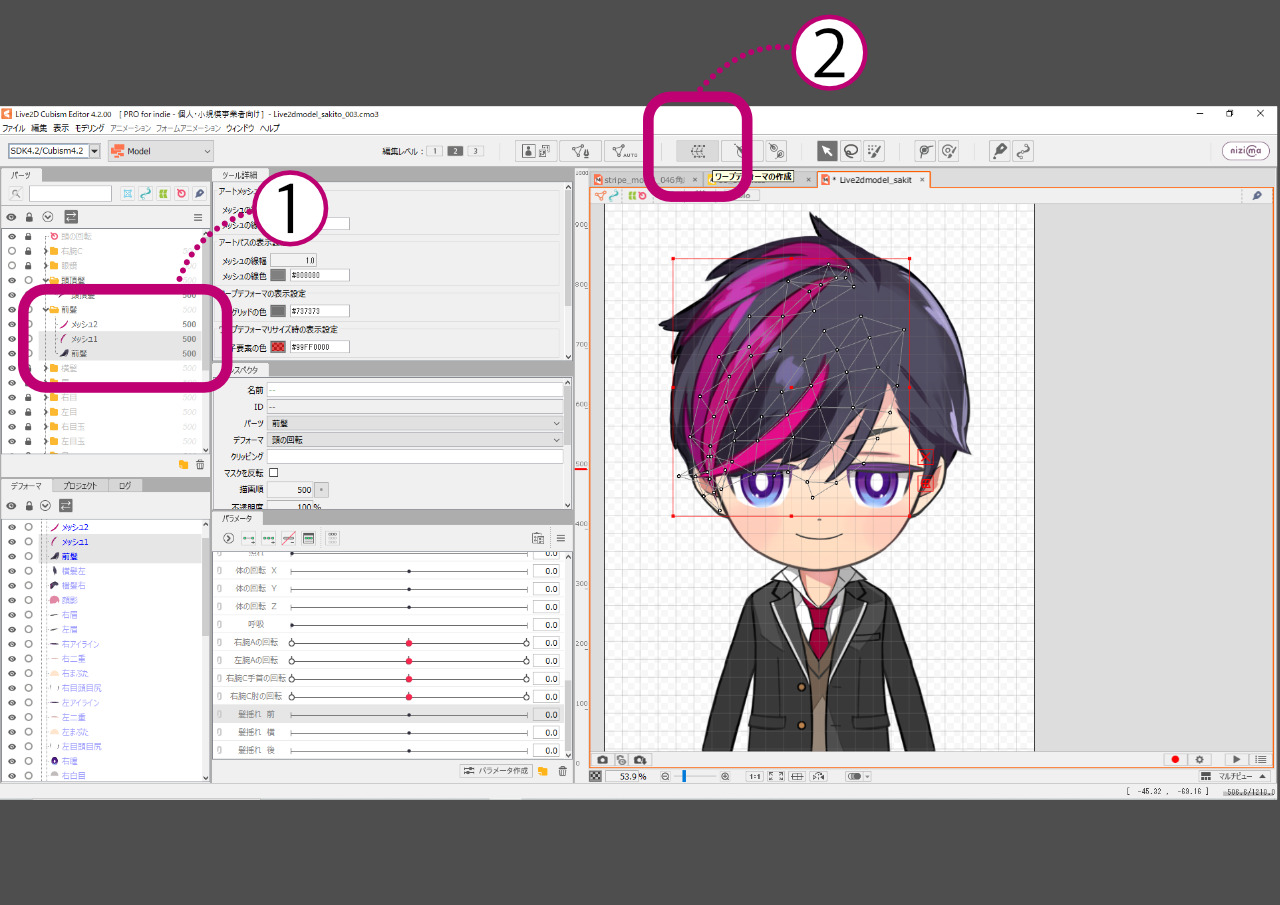This screenshot has height=905, width=1280.
Task: Open the デフォーマ dropdown in inspector
Action: [x=414, y=439]
